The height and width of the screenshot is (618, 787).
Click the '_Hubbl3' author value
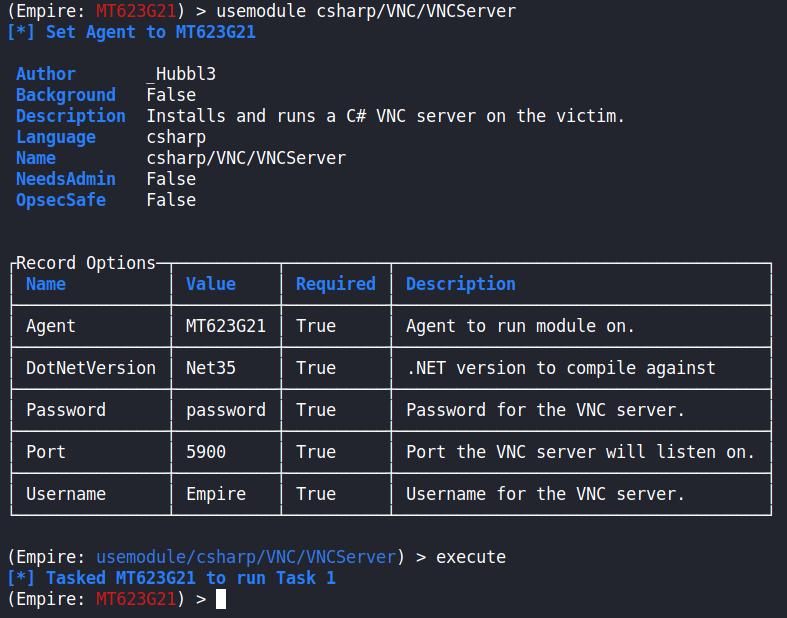[181, 74]
